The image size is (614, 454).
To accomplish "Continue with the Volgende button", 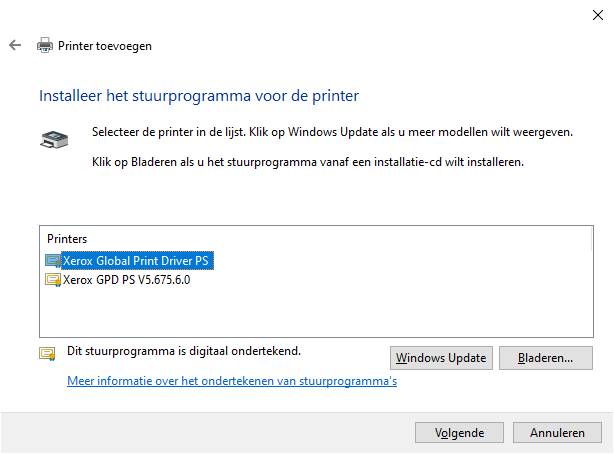I will point(459,432).
